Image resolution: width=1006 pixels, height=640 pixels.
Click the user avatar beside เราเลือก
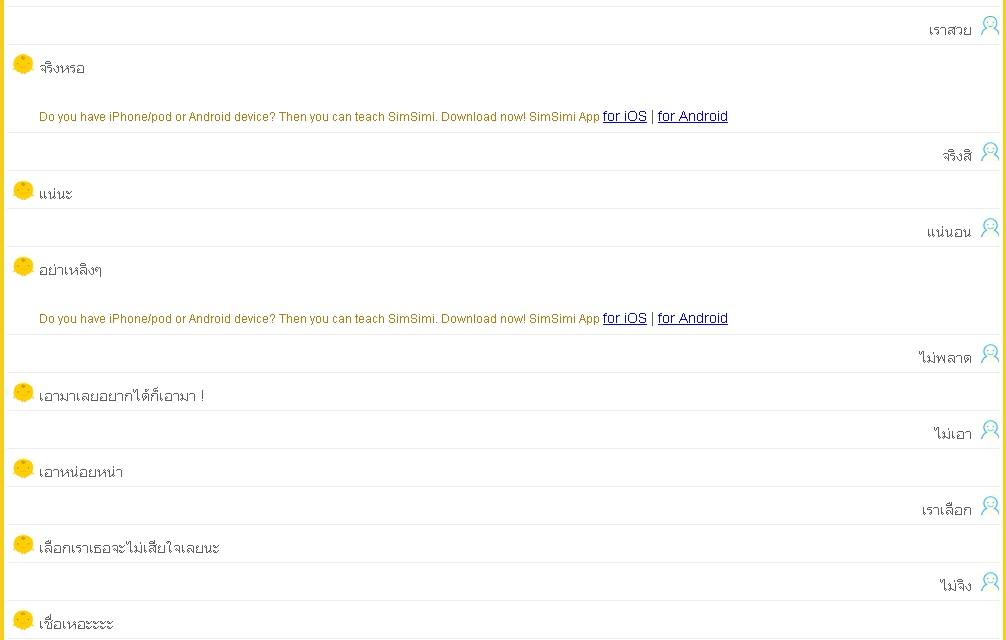click(x=990, y=506)
